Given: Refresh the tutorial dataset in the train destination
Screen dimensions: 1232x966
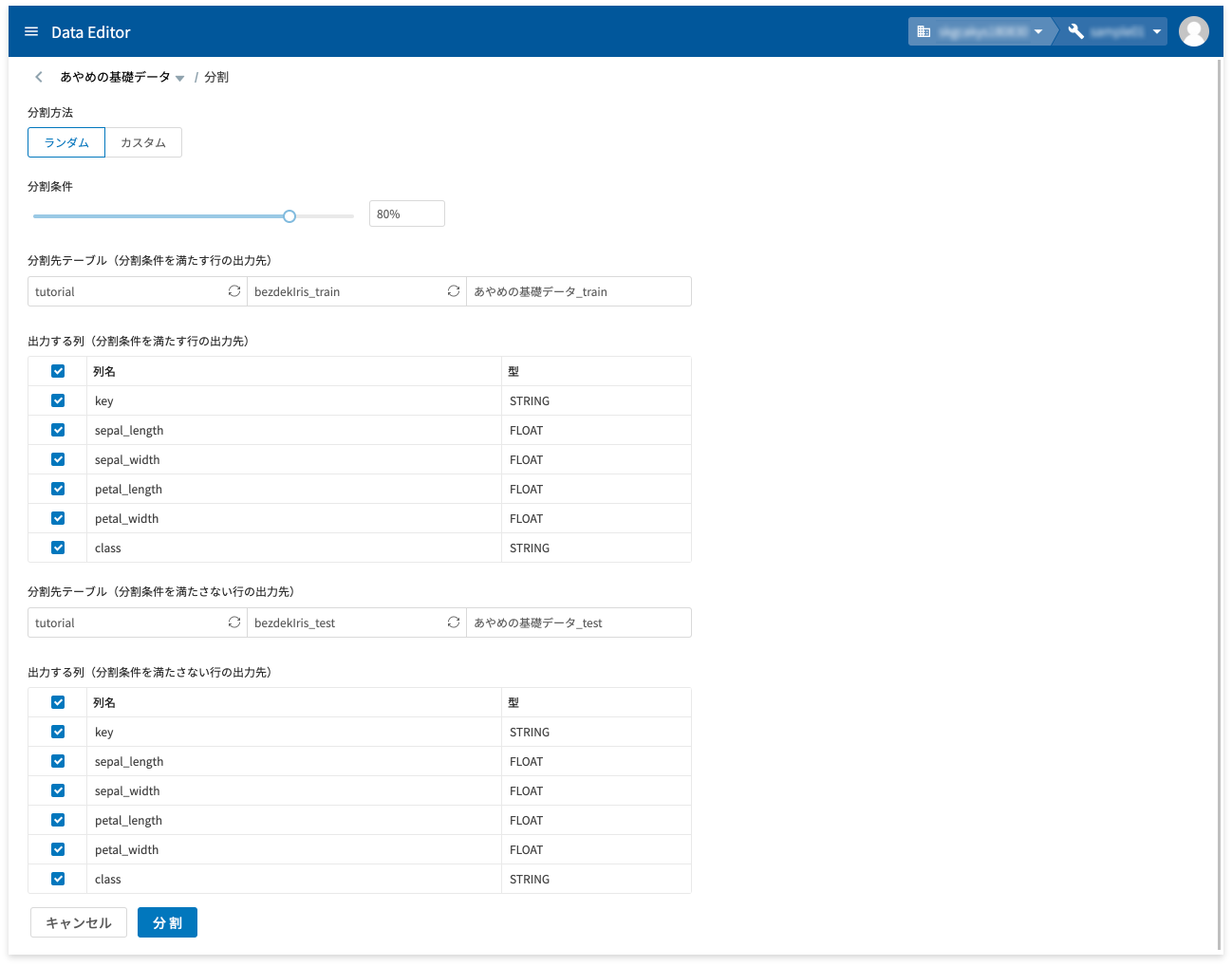Looking at the screenshot, I should pyautogui.click(x=234, y=291).
